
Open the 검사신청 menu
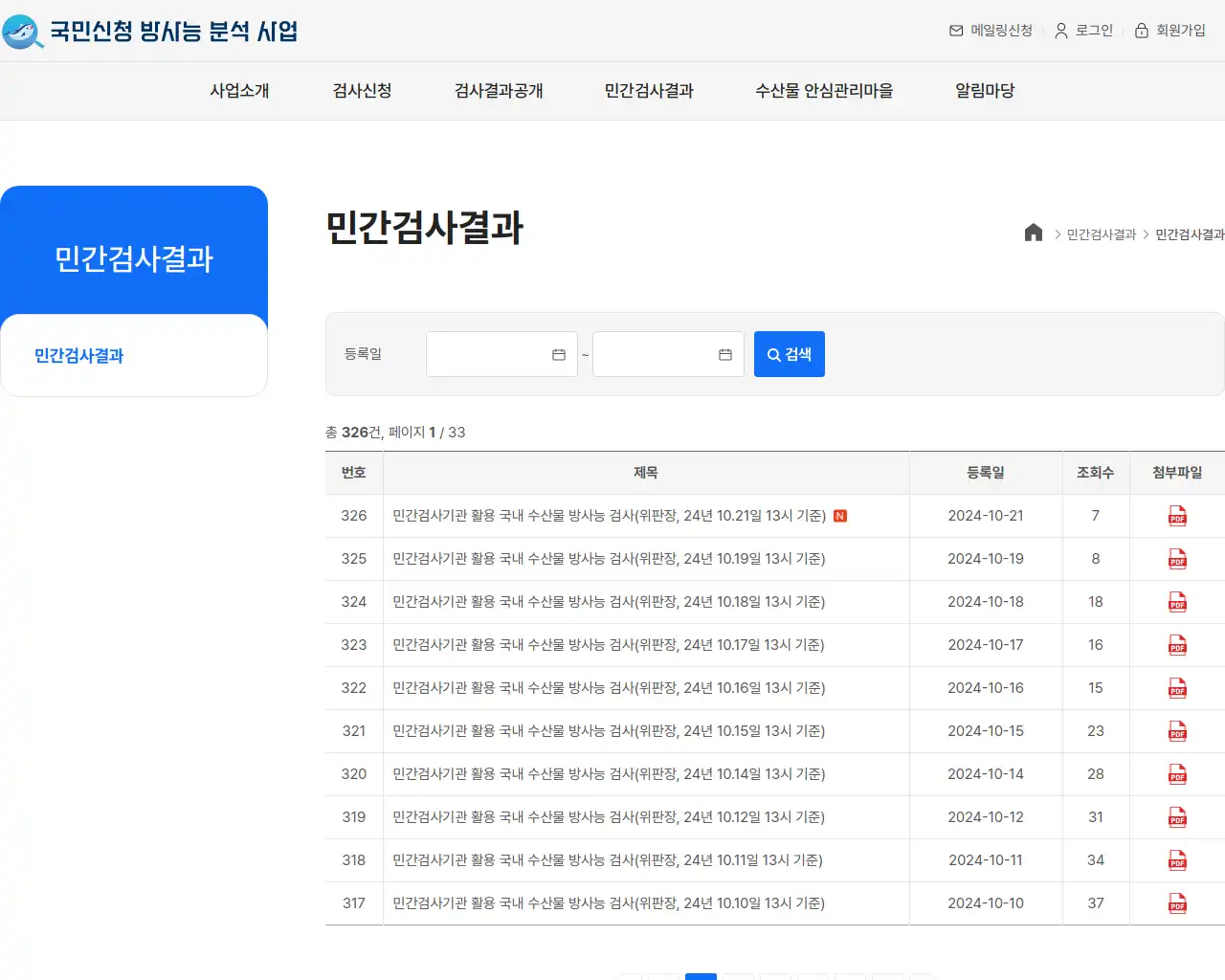pos(362,91)
